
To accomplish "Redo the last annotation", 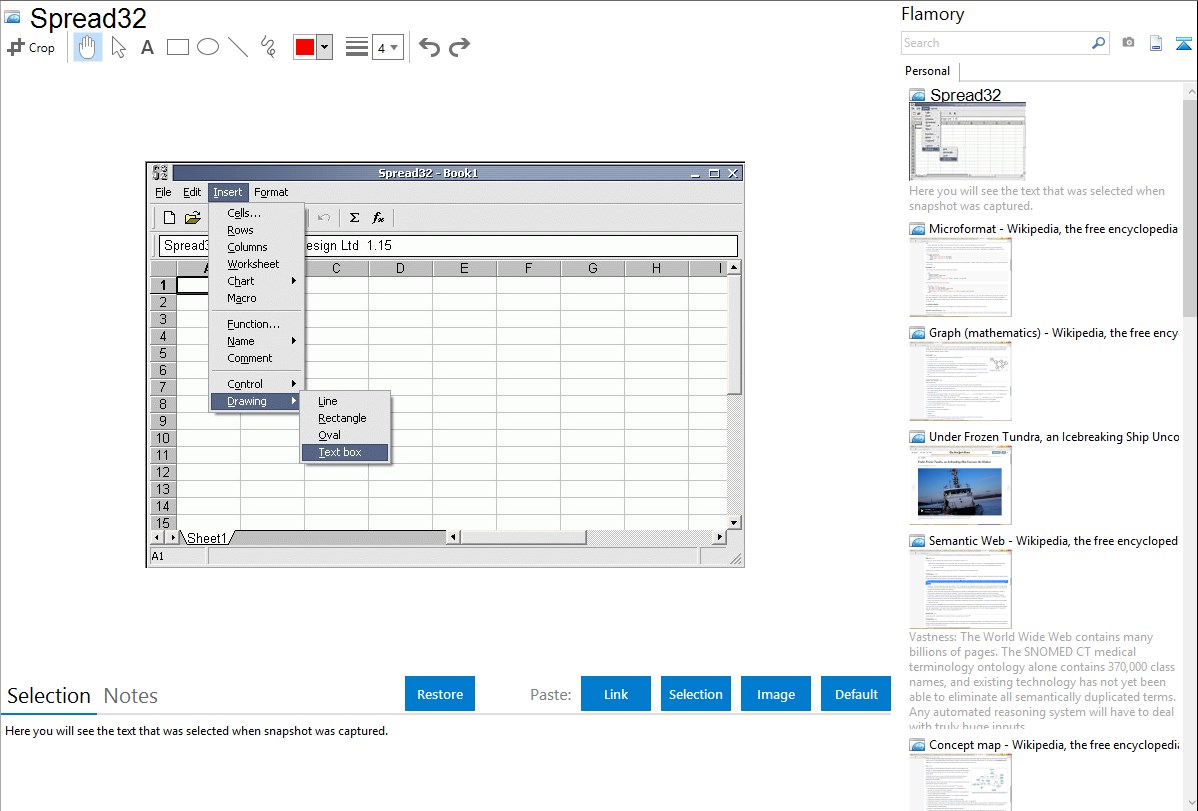I will (459, 47).
